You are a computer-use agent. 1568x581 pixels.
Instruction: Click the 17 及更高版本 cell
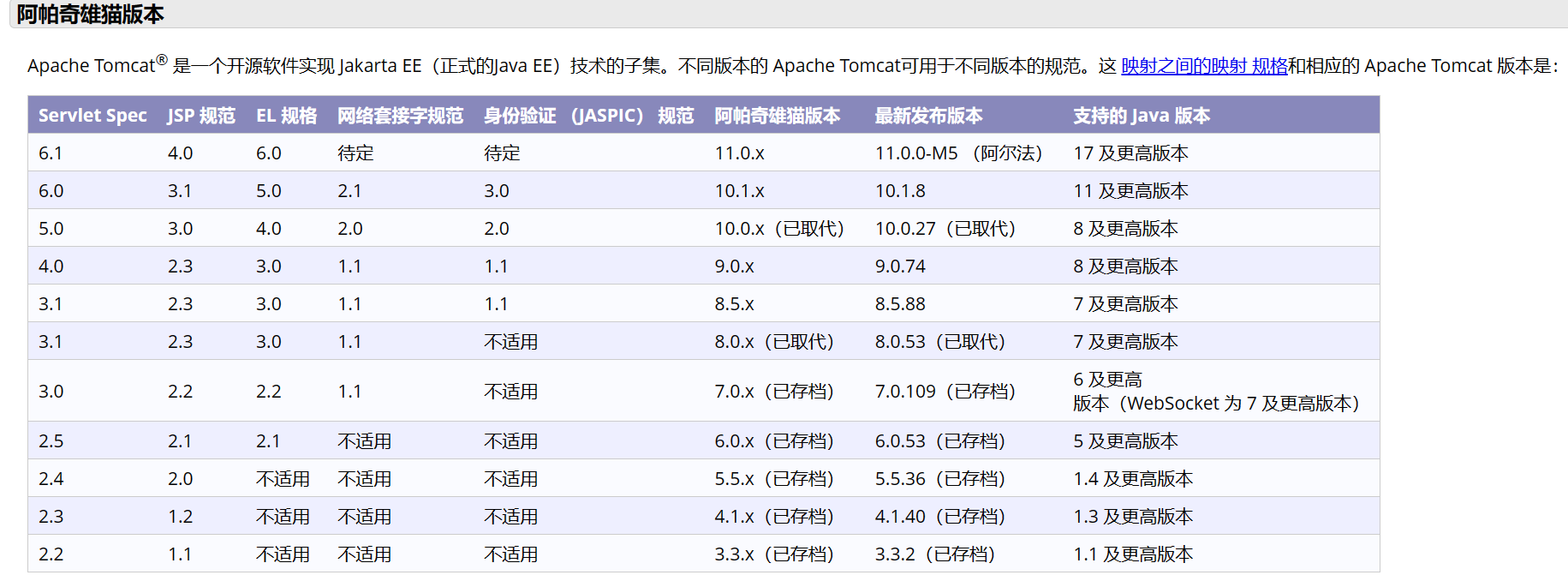tap(1130, 153)
